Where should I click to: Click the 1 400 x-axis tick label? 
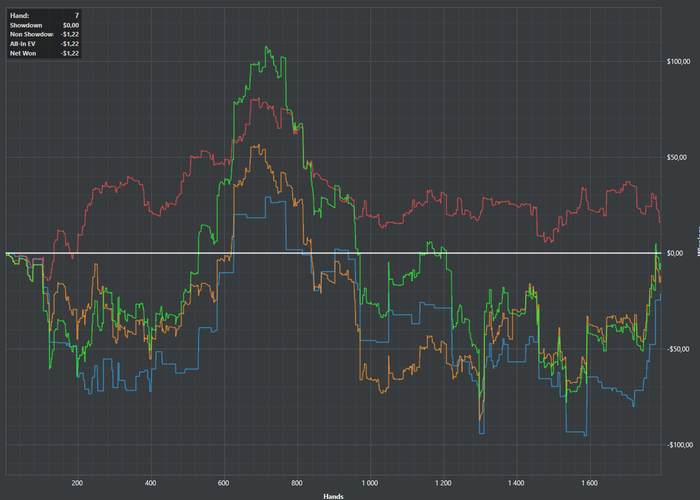coord(516,483)
